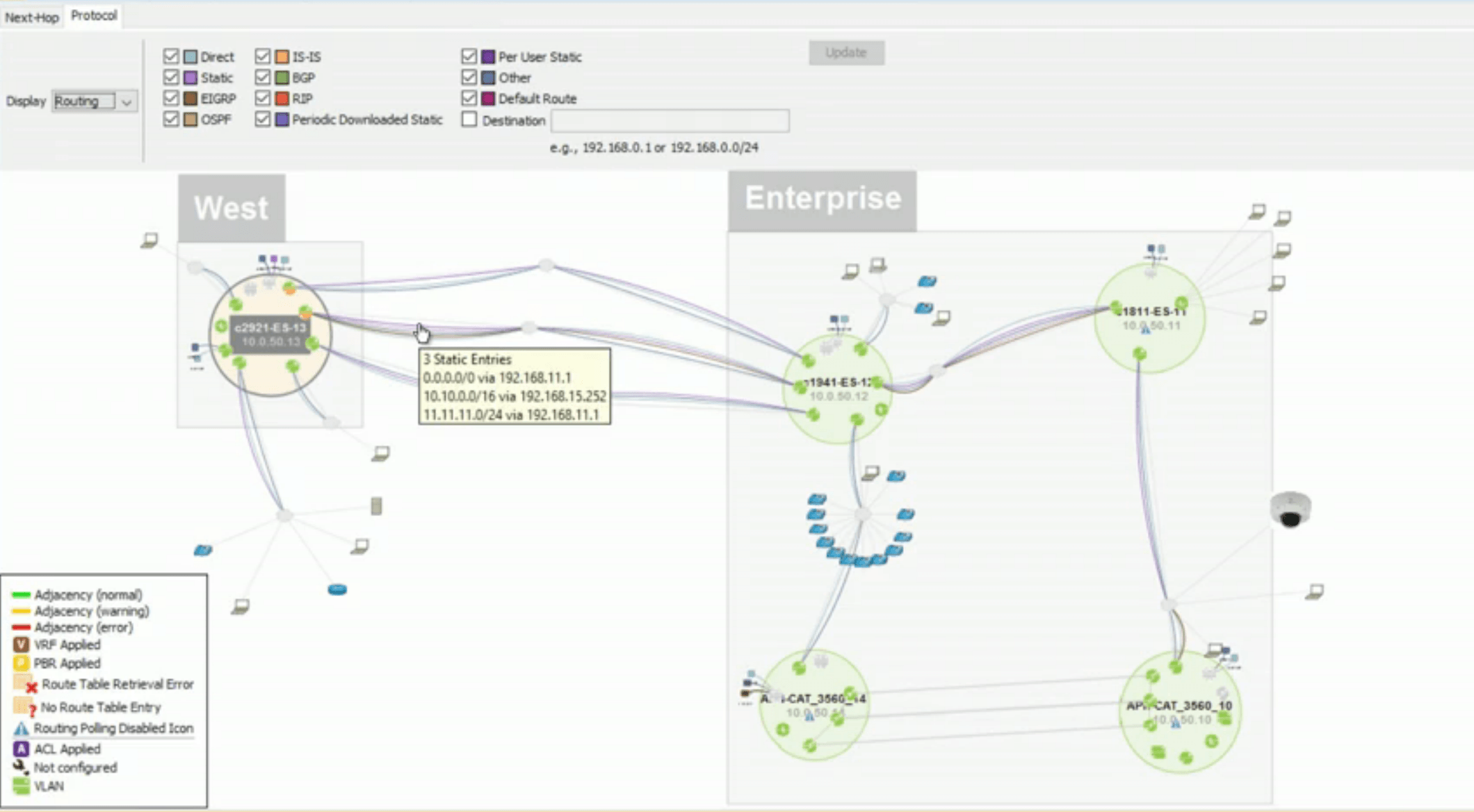This screenshot has width=1474, height=812.
Task: Click the ACL Applied legend icon
Action: tap(21, 749)
